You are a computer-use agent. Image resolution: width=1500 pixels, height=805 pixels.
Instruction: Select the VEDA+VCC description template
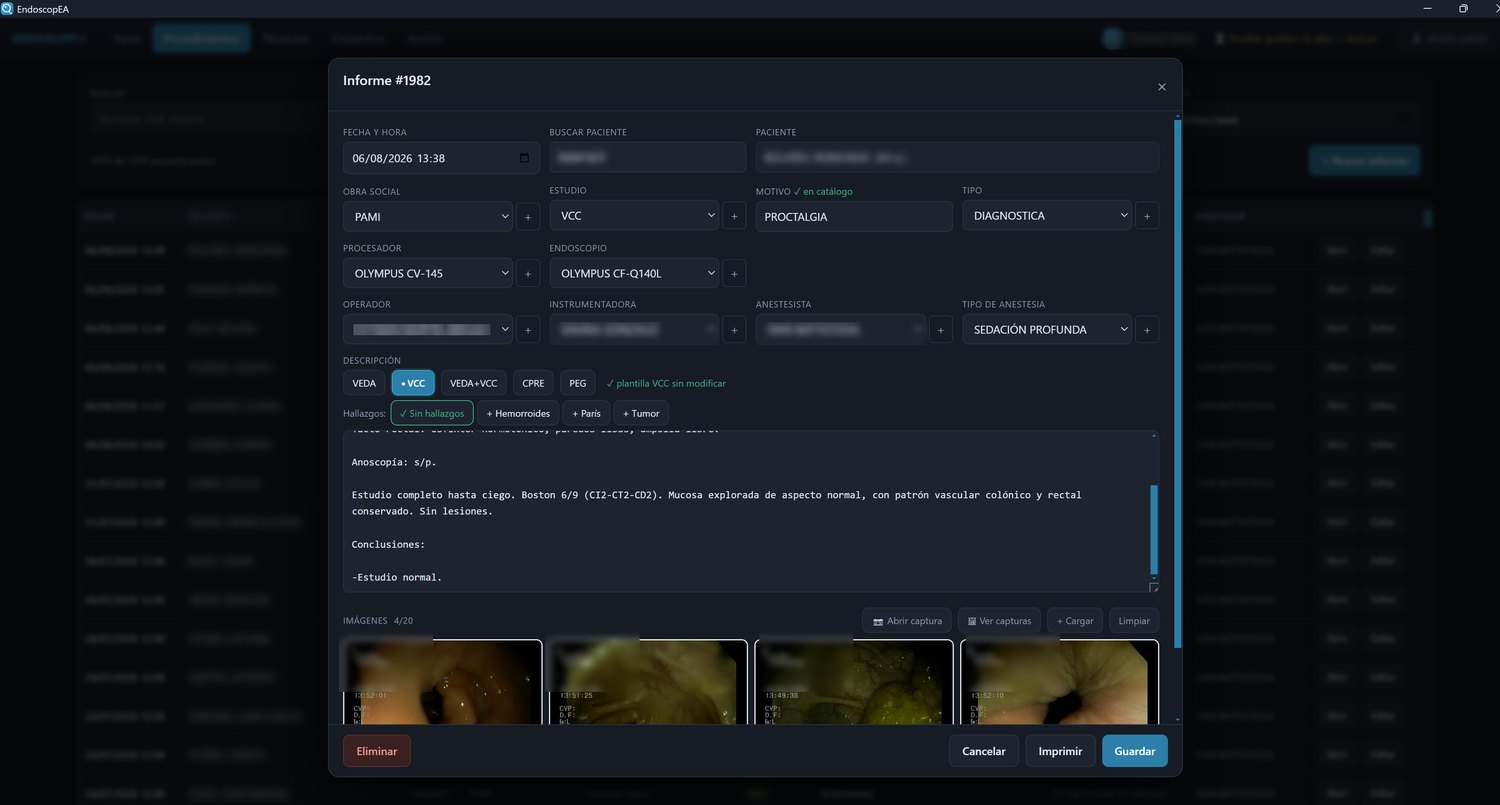(x=473, y=383)
